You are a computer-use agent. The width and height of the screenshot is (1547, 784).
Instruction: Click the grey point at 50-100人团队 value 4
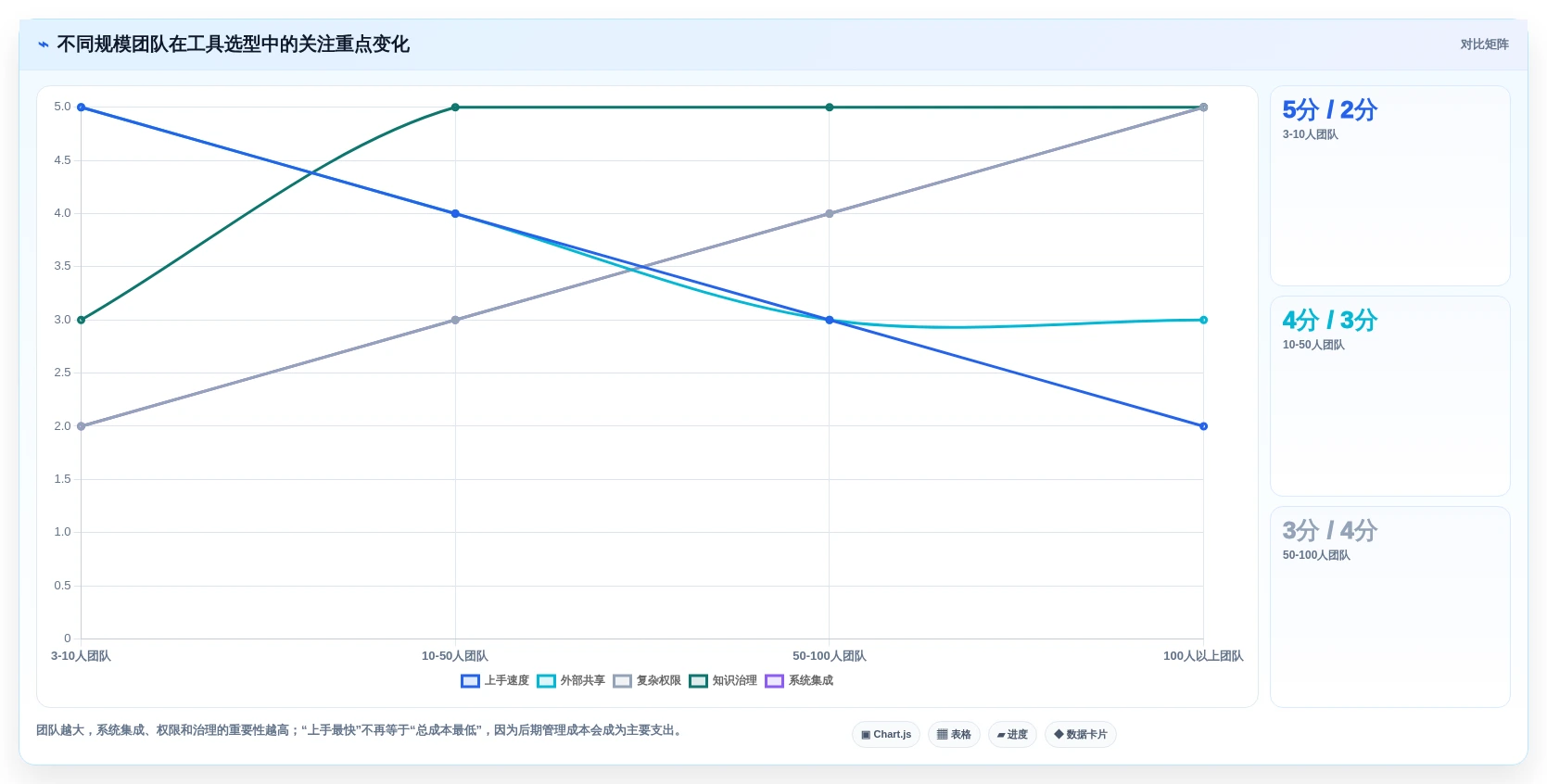click(x=830, y=213)
